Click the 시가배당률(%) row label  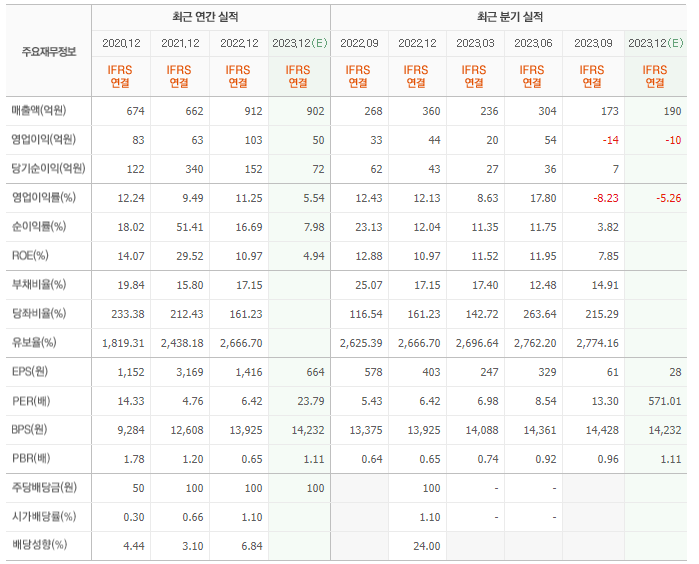pos(44,516)
